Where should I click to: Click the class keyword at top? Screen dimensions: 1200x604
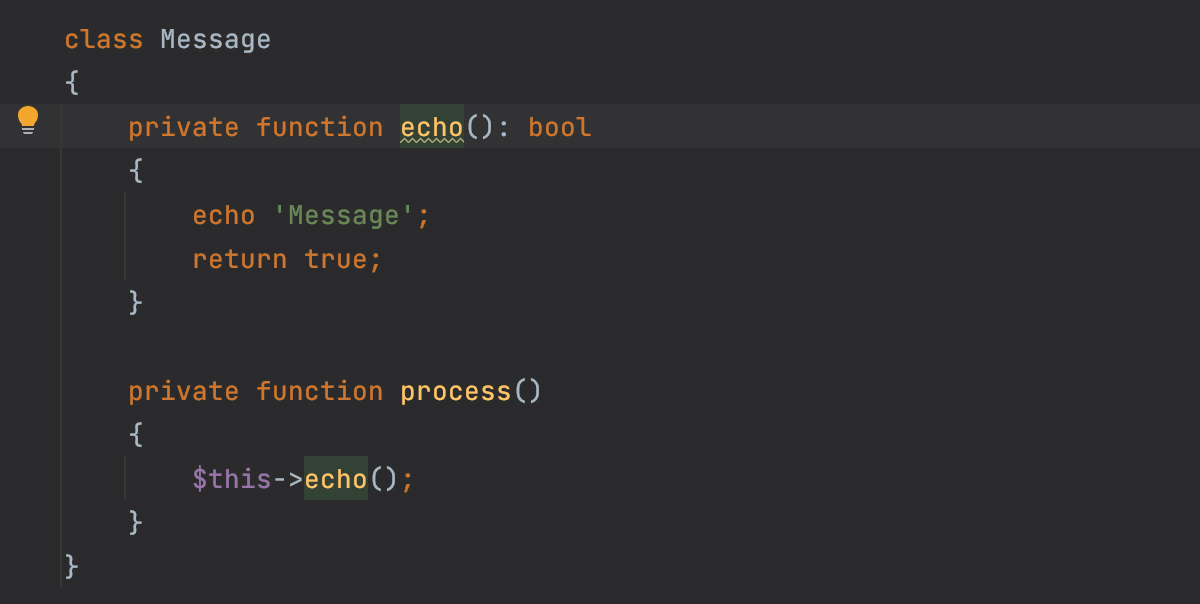[x=104, y=40]
